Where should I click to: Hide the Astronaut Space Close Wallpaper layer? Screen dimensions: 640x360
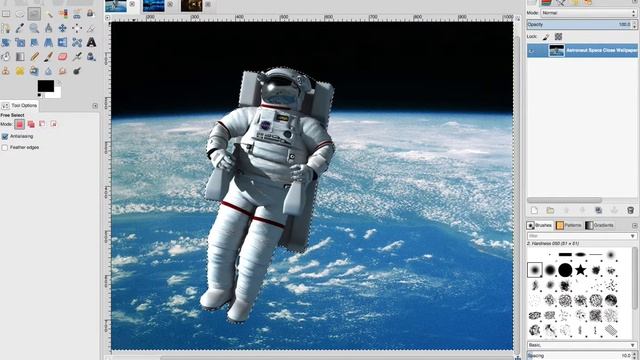pos(532,51)
